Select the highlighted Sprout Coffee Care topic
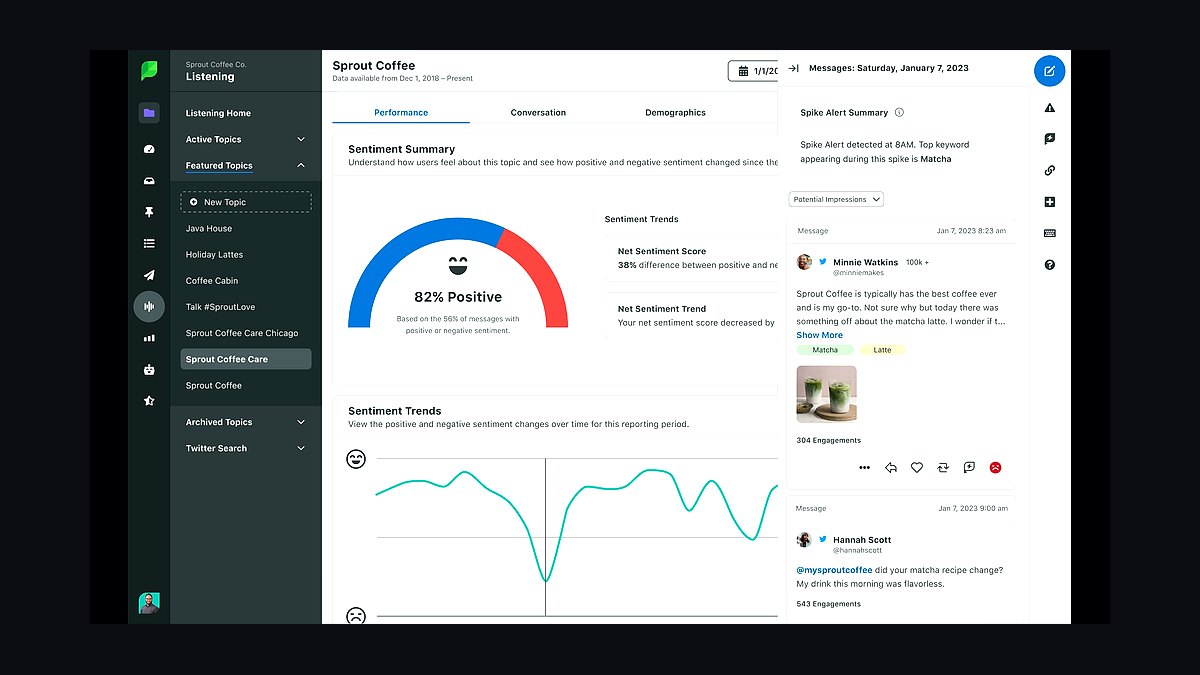This screenshot has height=675, width=1200. [246, 359]
